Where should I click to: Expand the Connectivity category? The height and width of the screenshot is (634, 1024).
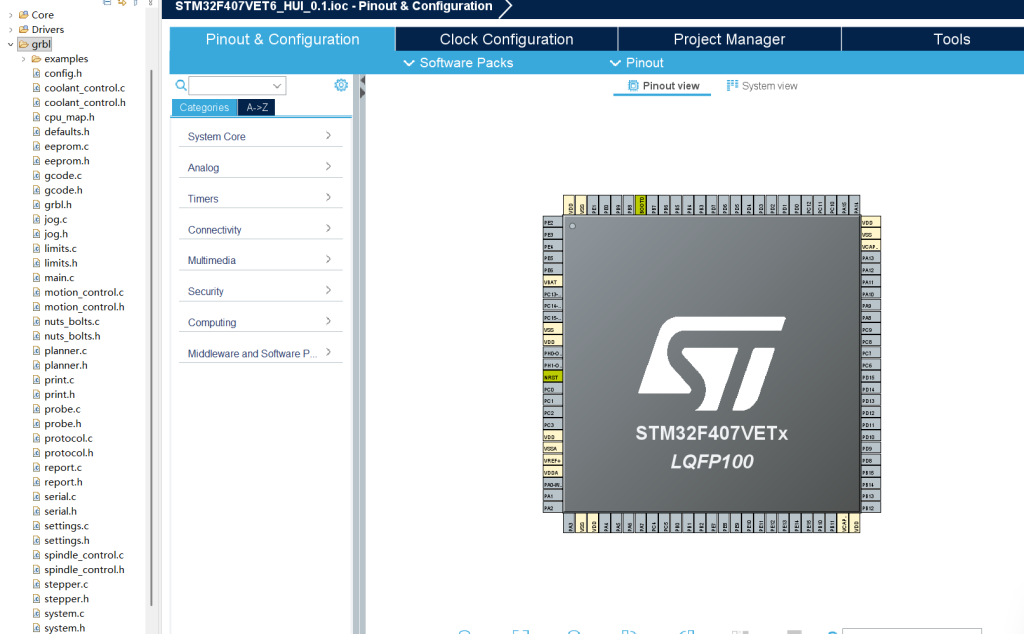[x=260, y=230]
